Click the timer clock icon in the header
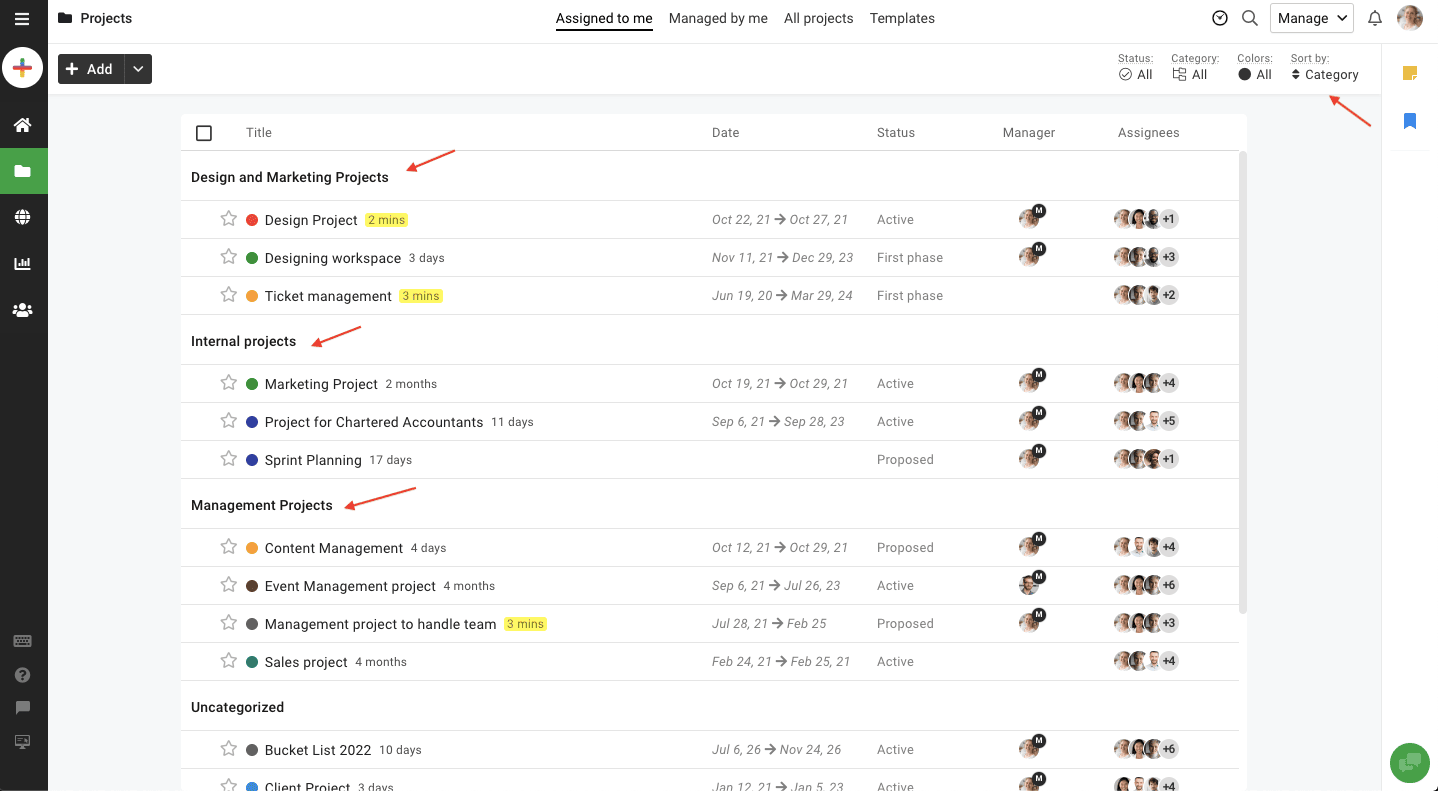The width and height of the screenshot is (1438, 791). click(1219, 18)
